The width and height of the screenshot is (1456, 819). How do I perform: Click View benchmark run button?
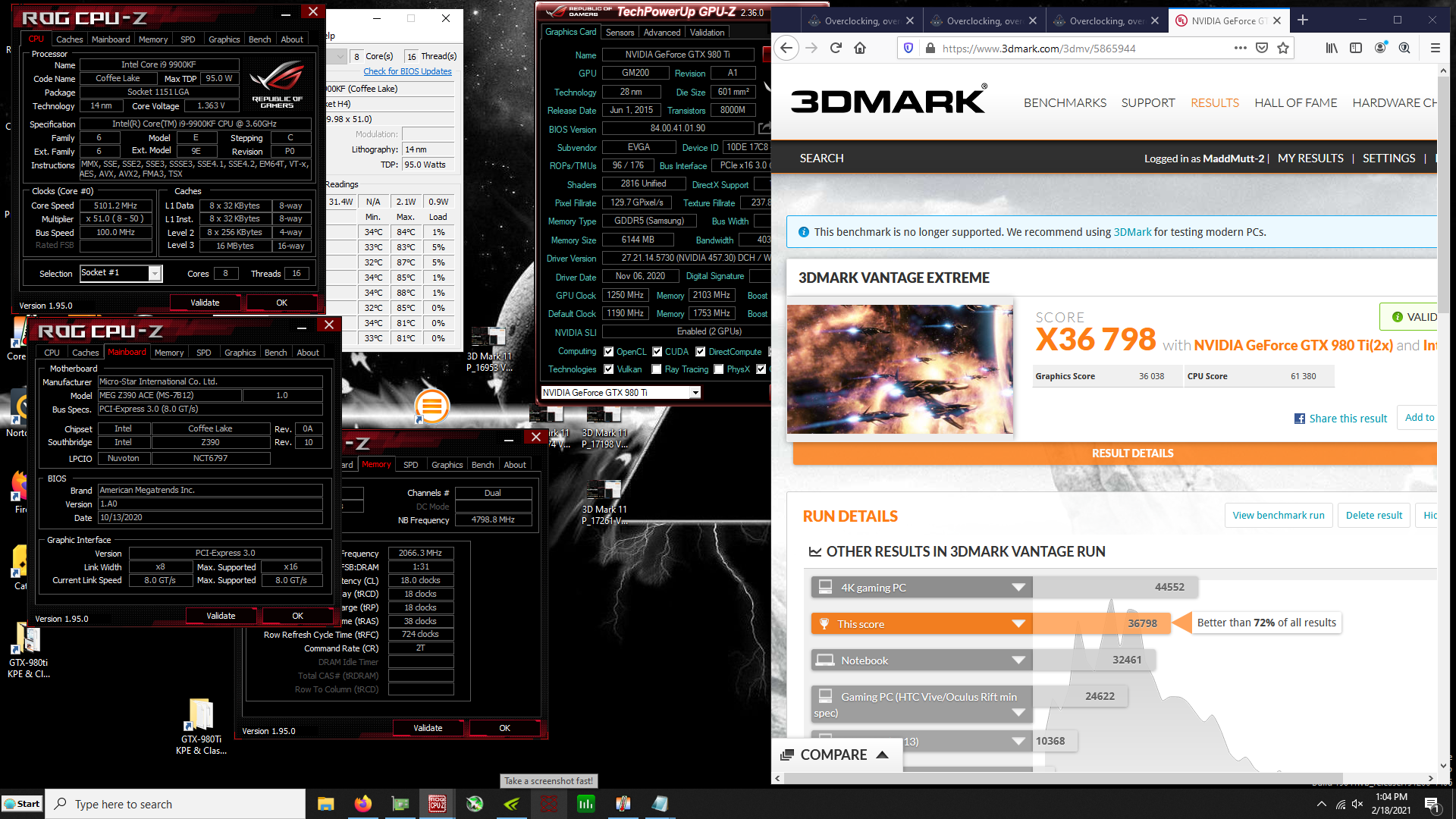pos(1279,516)
